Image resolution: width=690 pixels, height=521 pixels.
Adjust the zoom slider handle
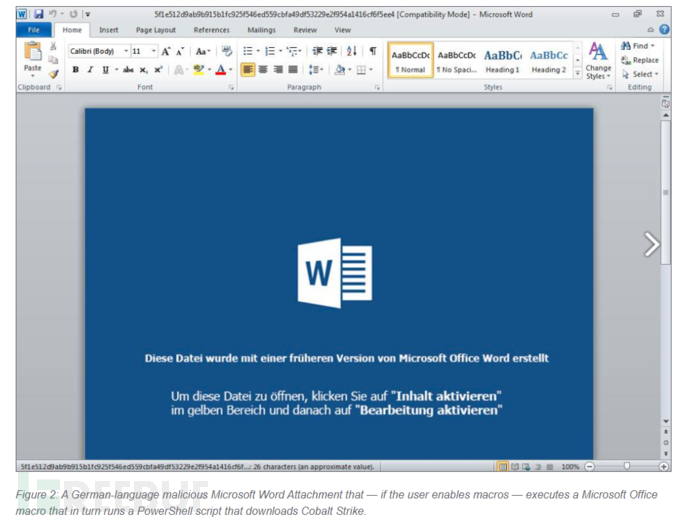(627, 466)
